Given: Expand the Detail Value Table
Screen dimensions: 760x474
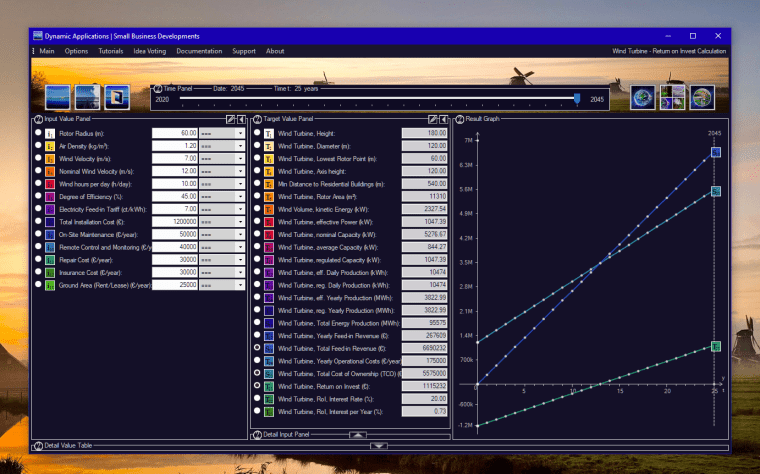Looking at the screenshot, I should point(379,446).
